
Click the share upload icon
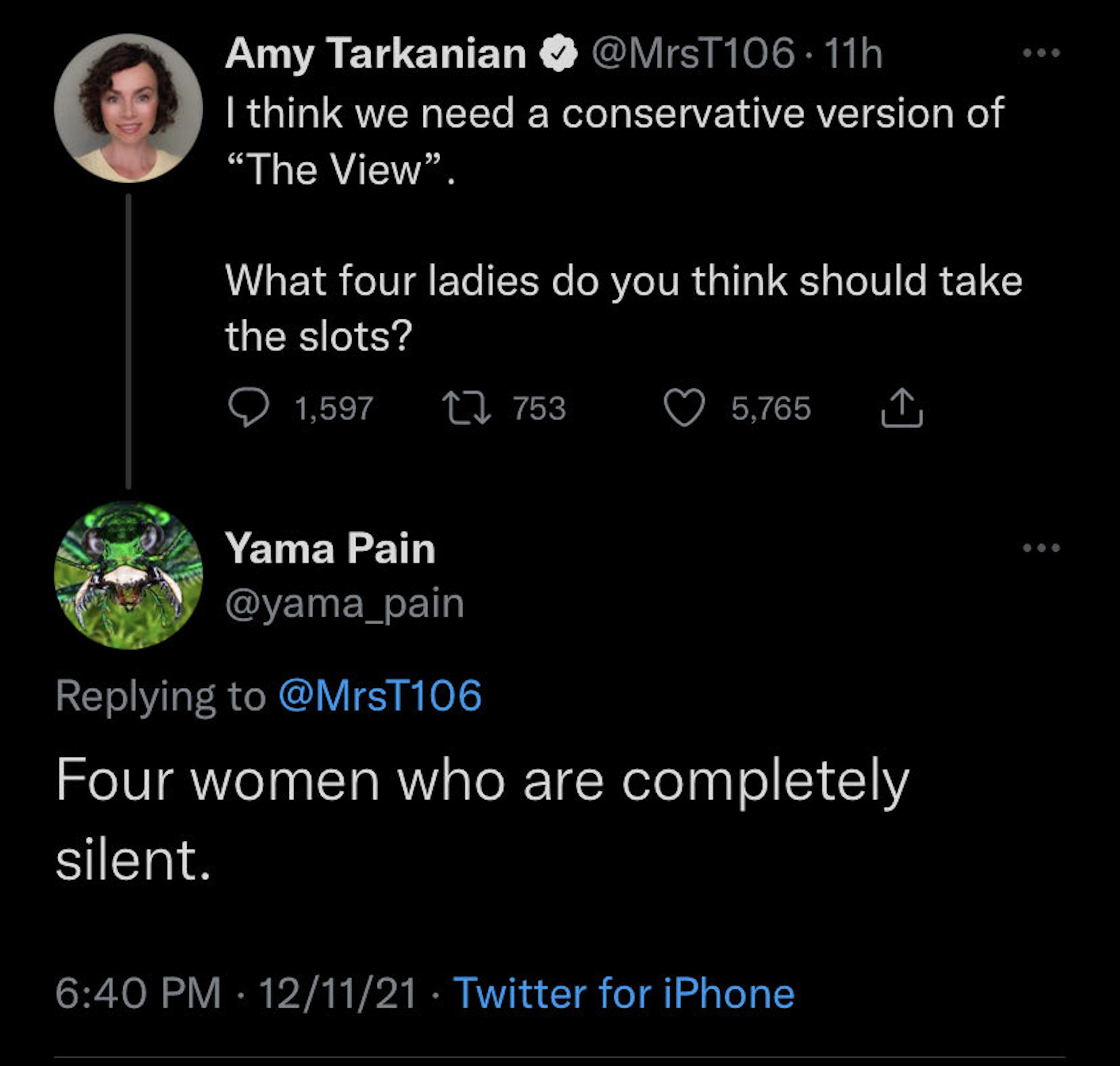[x=902, y=407]
